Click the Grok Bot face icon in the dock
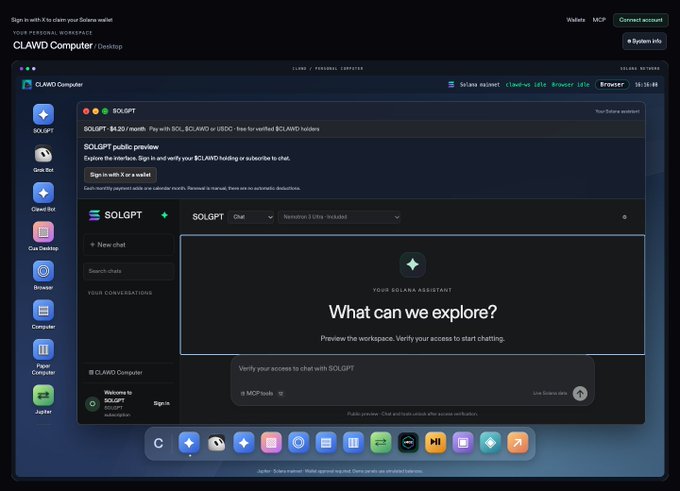 pos(216,442)
